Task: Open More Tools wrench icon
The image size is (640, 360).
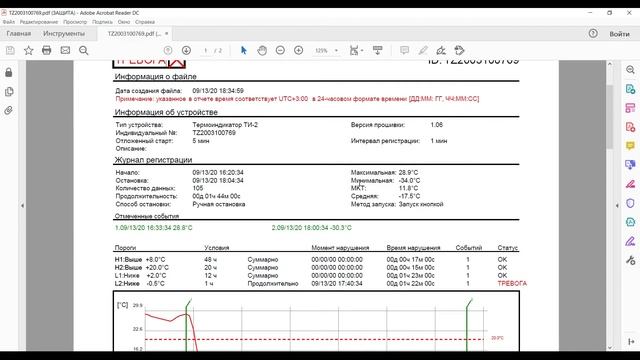Action: point(630,260)
